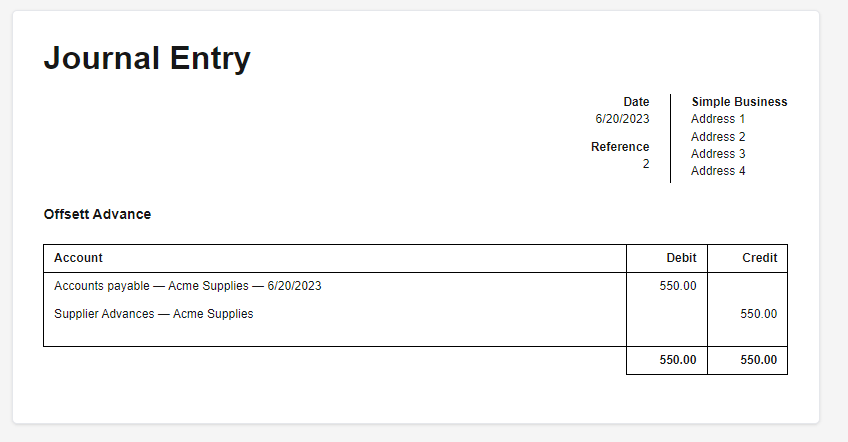Select the Address 2 line
Viewport: 848px width, 442px height.
click(718, 136)
